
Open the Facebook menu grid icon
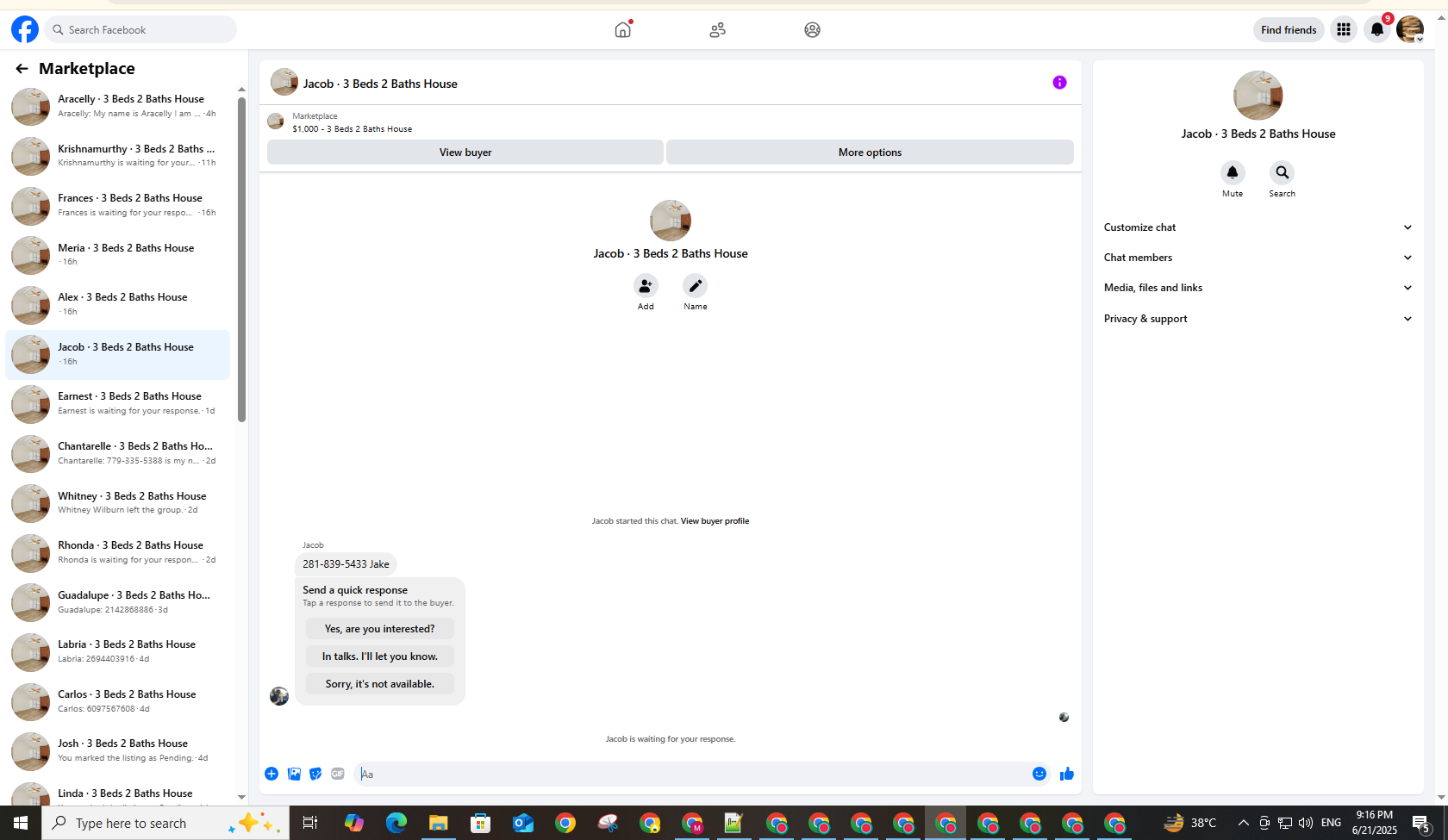tap(1344, 29)
